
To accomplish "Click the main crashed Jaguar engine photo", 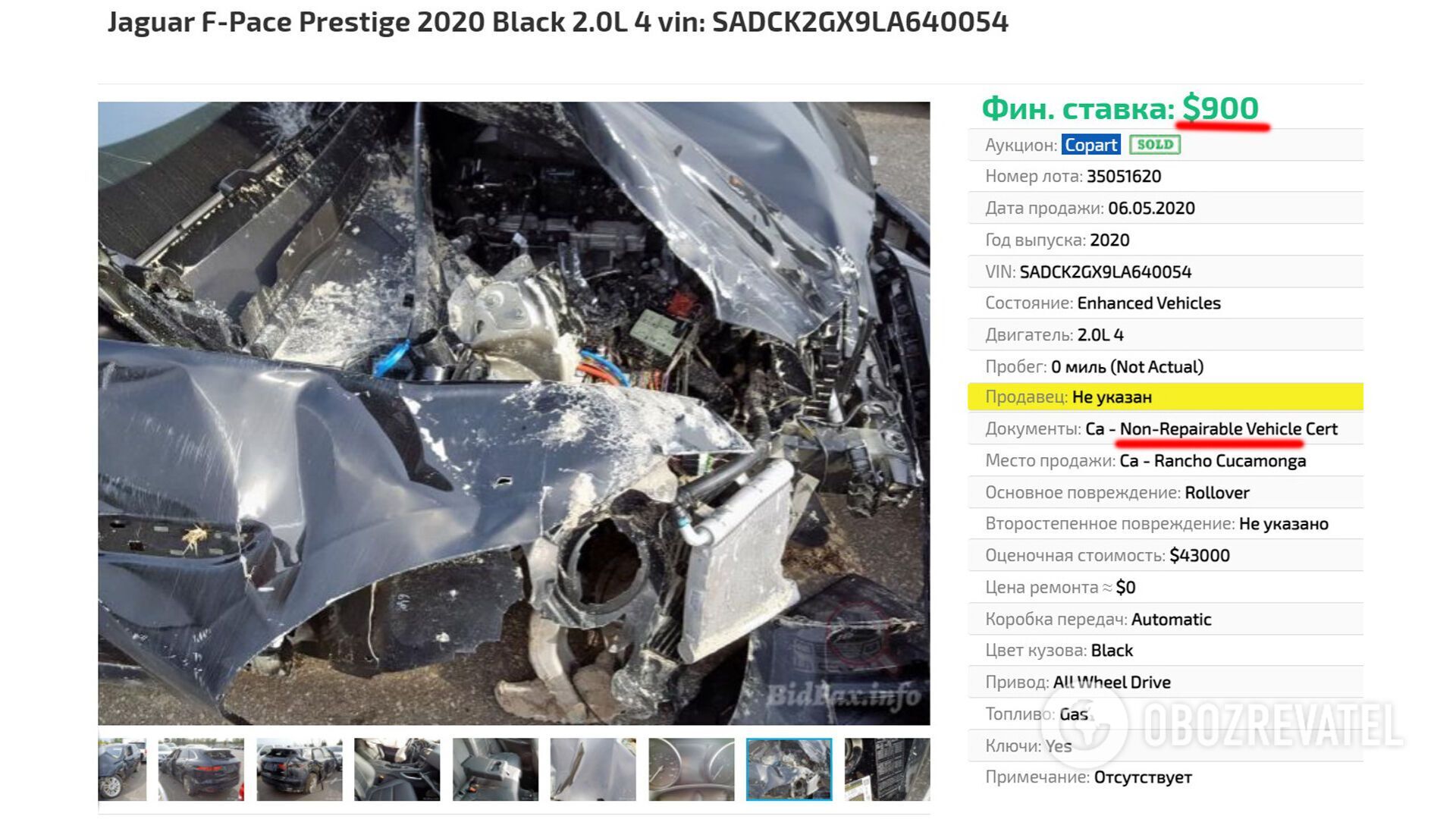I will click(x=514, y=413).
